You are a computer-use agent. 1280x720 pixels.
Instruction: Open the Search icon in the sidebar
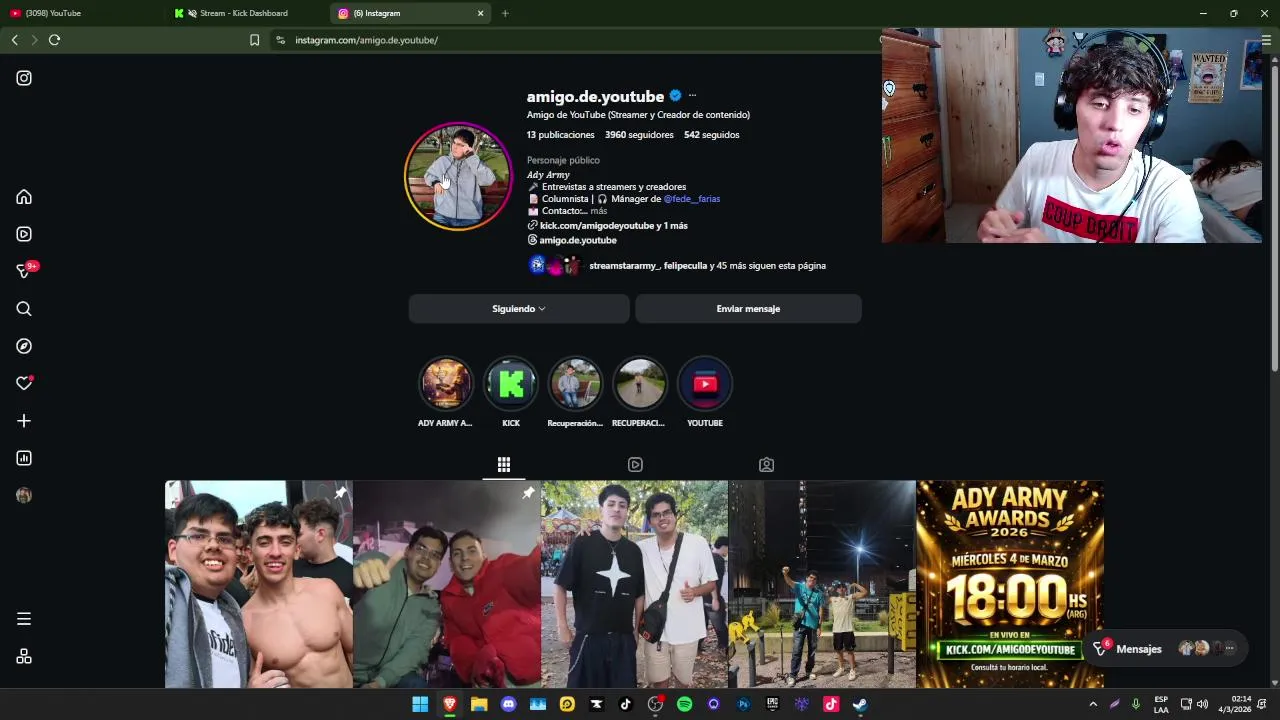click(x=24, y=309)
